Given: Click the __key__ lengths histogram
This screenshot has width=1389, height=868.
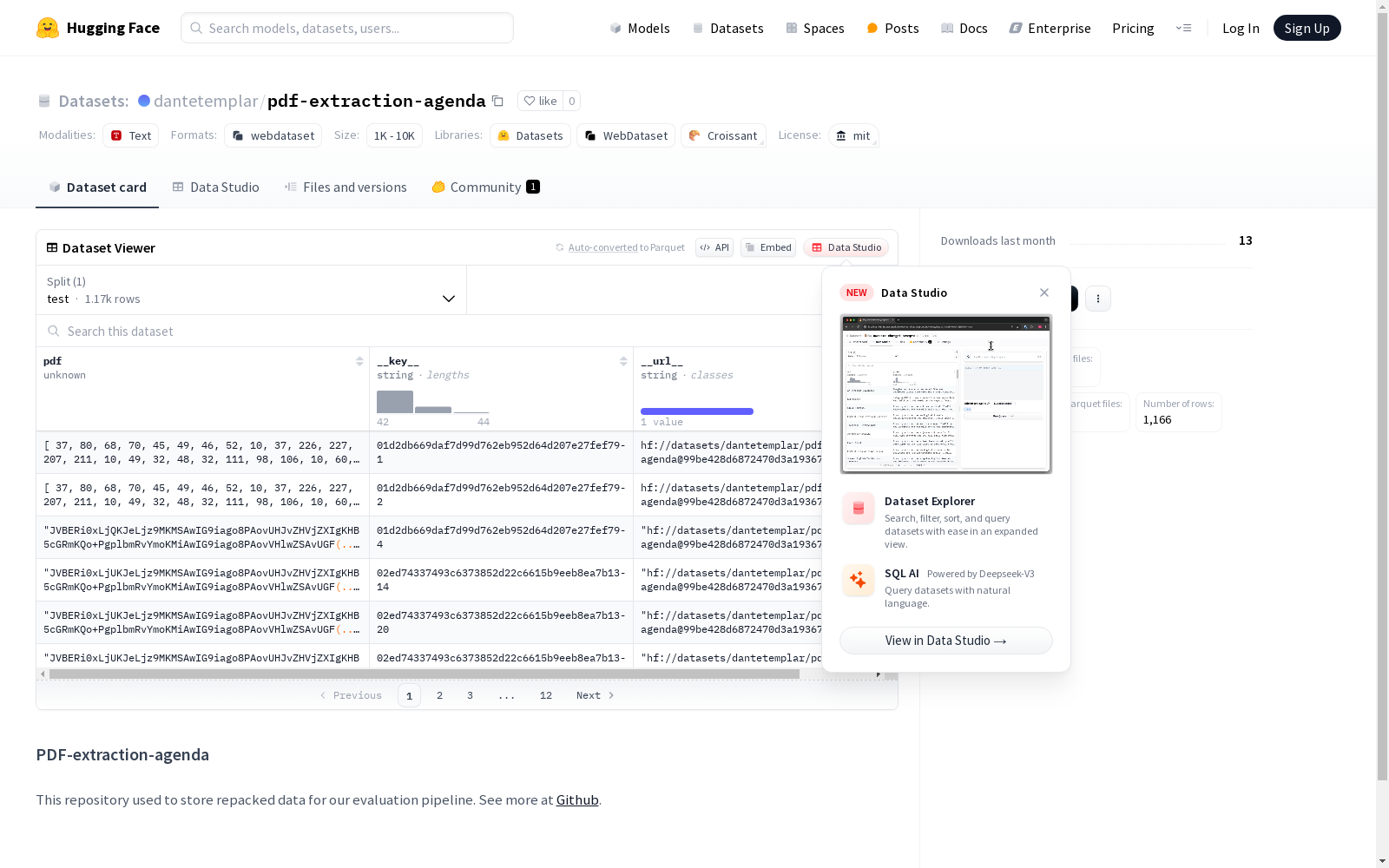Looking at the screenshot, I should pyautogui.click(x=433, y=402).
